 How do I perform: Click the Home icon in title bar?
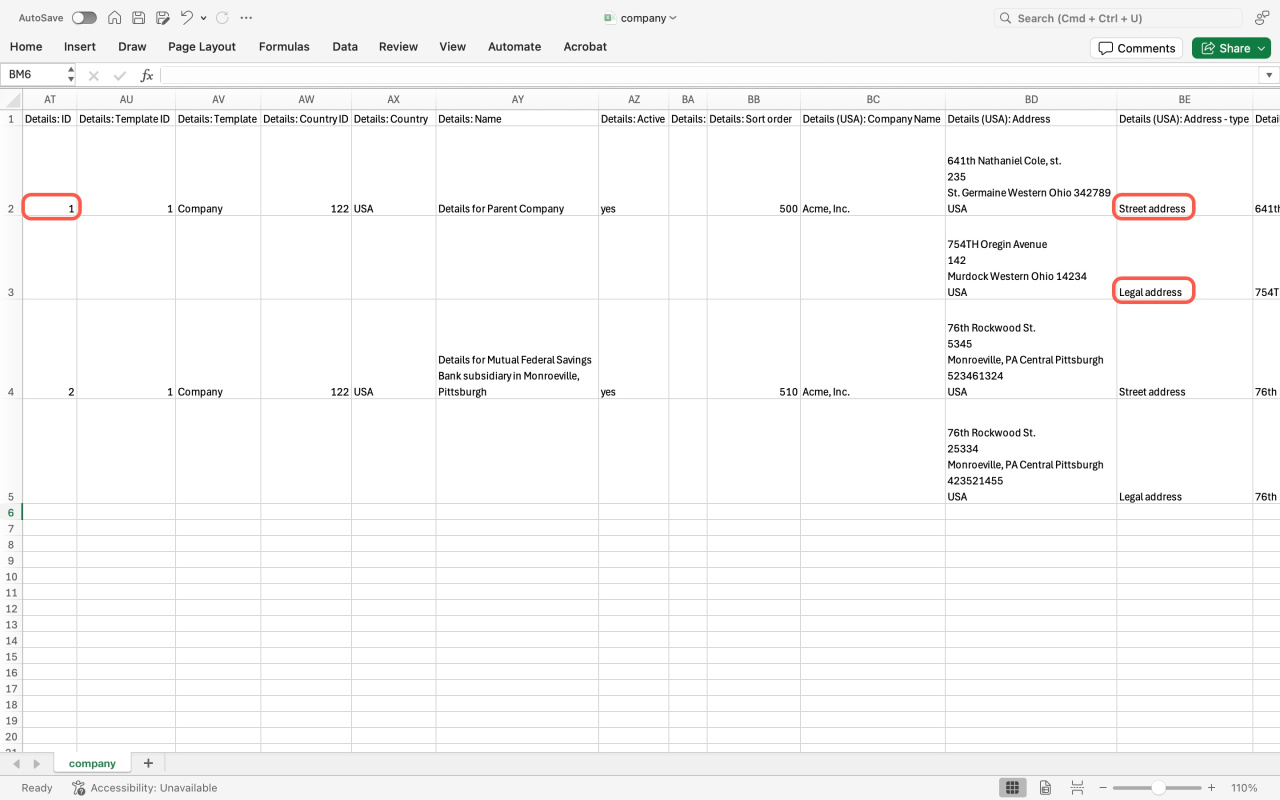pos(115,18)
